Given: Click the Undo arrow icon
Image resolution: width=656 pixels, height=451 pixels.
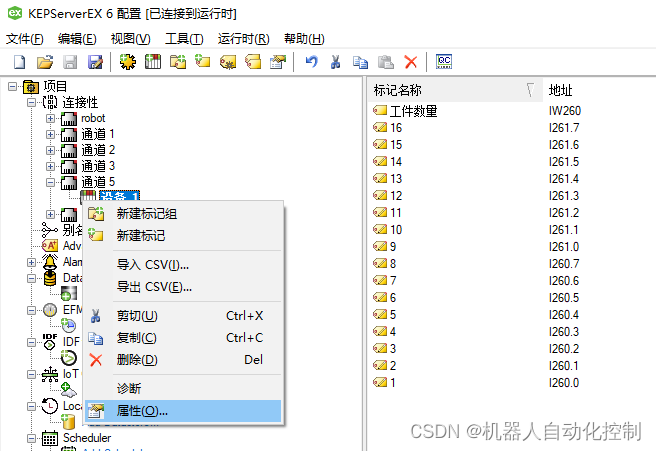Looking at the screenshot, I should coord(311,62).
